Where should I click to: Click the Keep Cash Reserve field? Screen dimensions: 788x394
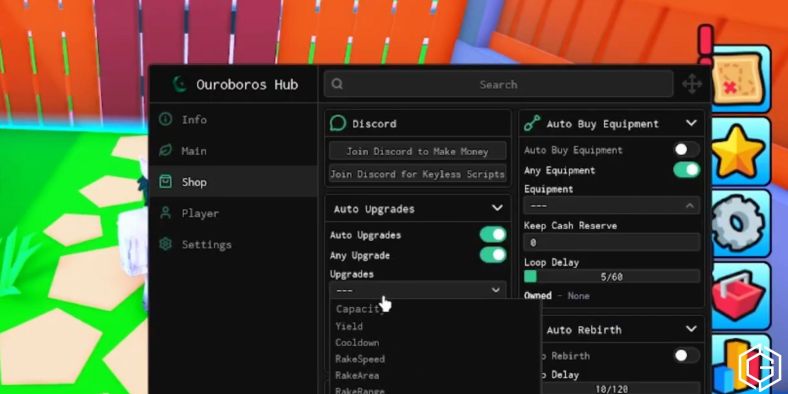tap(611, 242)
